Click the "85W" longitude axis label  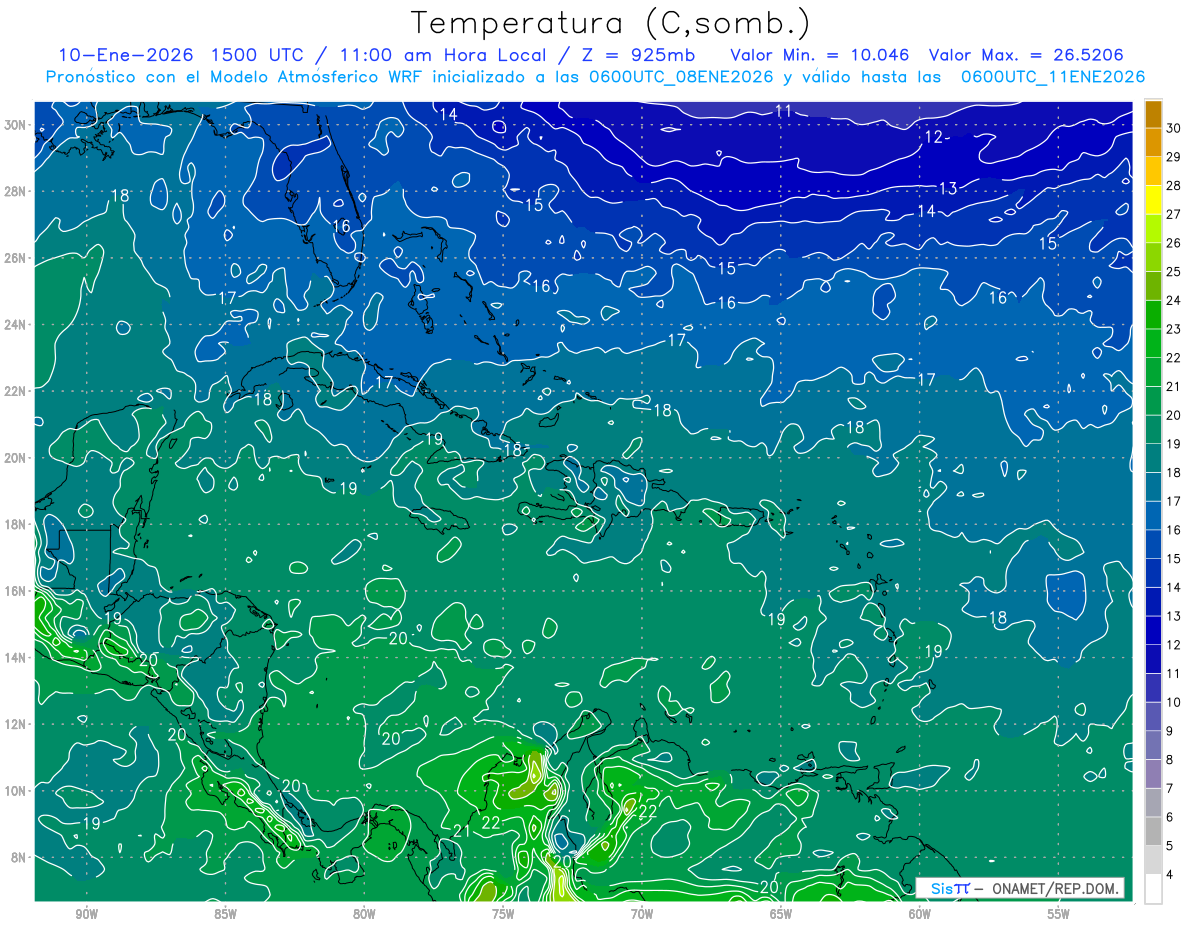(x=225, y=914)
